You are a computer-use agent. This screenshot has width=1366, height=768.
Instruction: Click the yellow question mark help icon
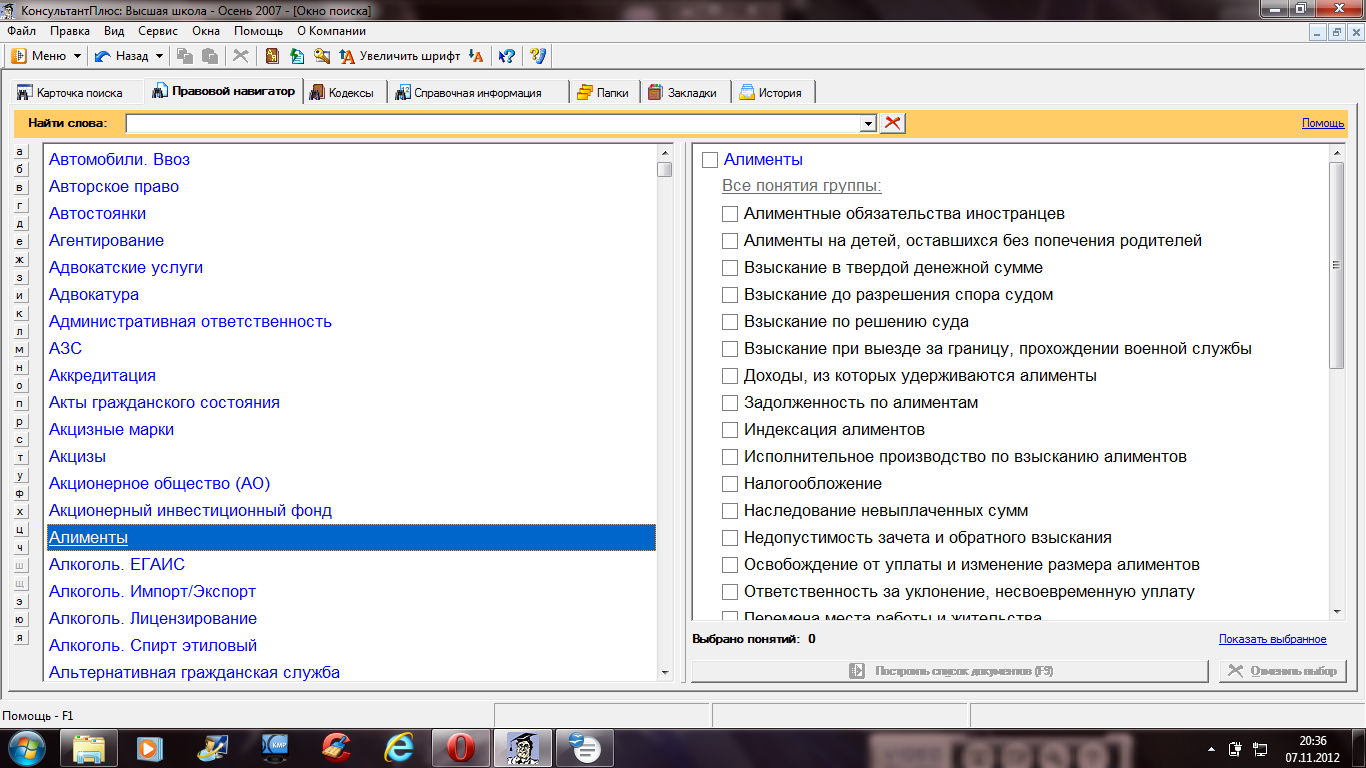click(538, 56)
